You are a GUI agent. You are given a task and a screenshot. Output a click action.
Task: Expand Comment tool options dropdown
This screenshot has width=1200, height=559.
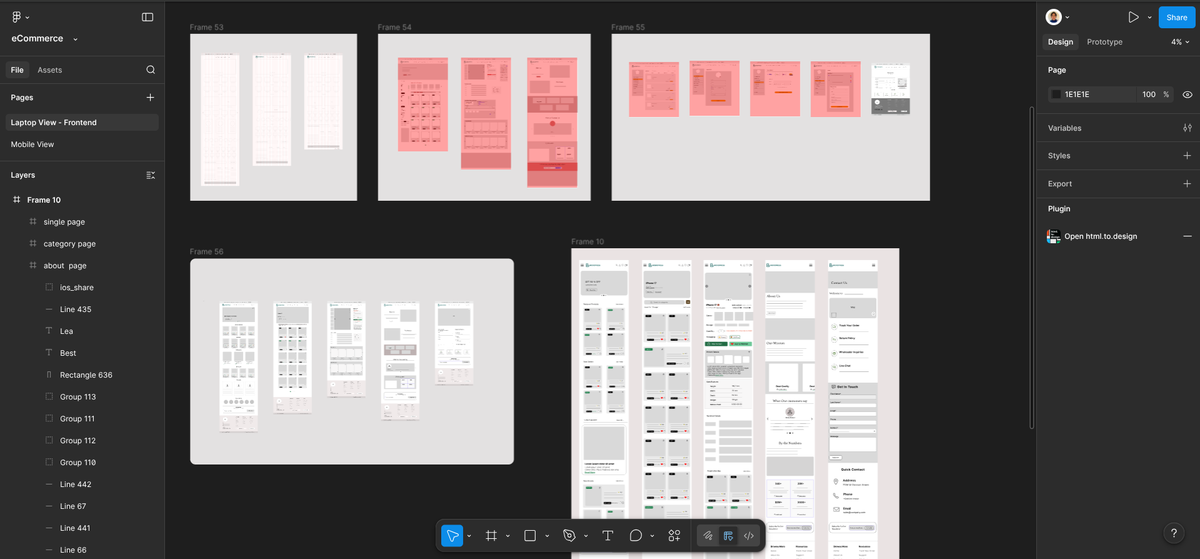tap(652, 536)
